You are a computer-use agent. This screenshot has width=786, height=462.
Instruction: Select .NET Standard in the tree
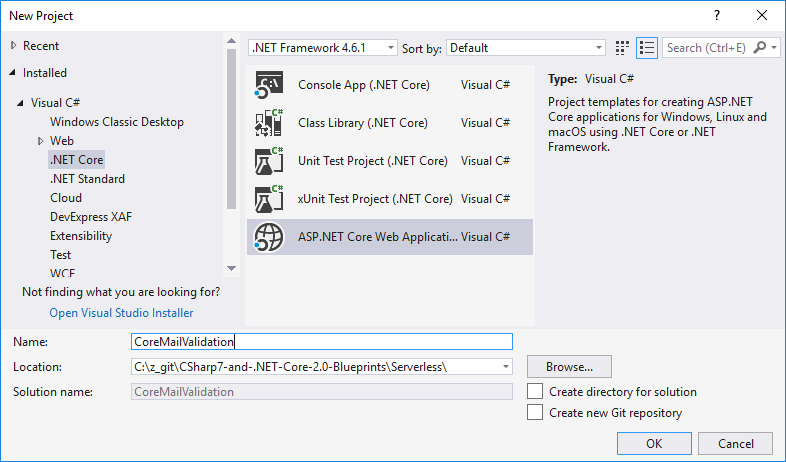[87, 179]
